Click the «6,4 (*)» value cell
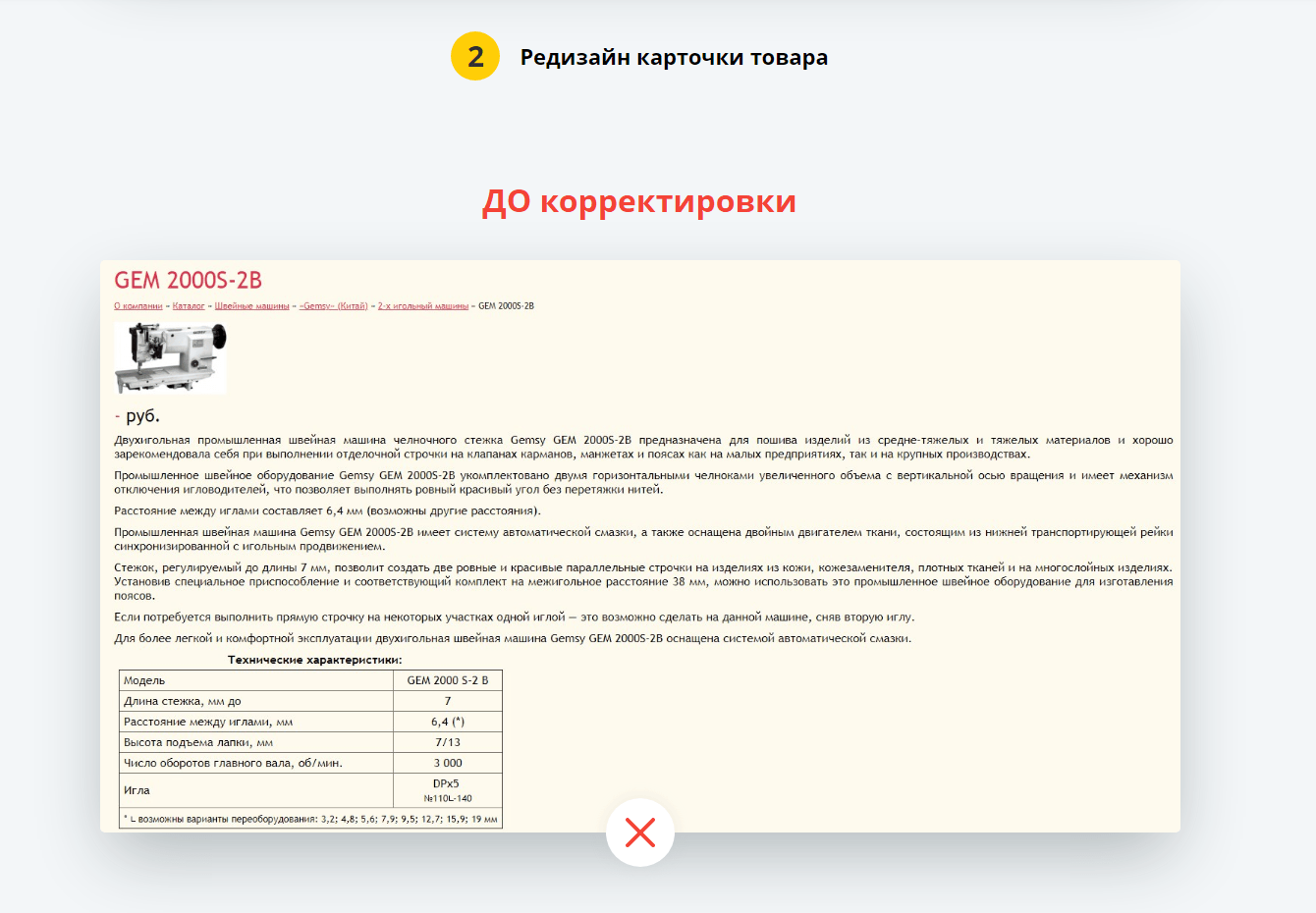Viewport: 1316px width, 913px height. [448, 722]
